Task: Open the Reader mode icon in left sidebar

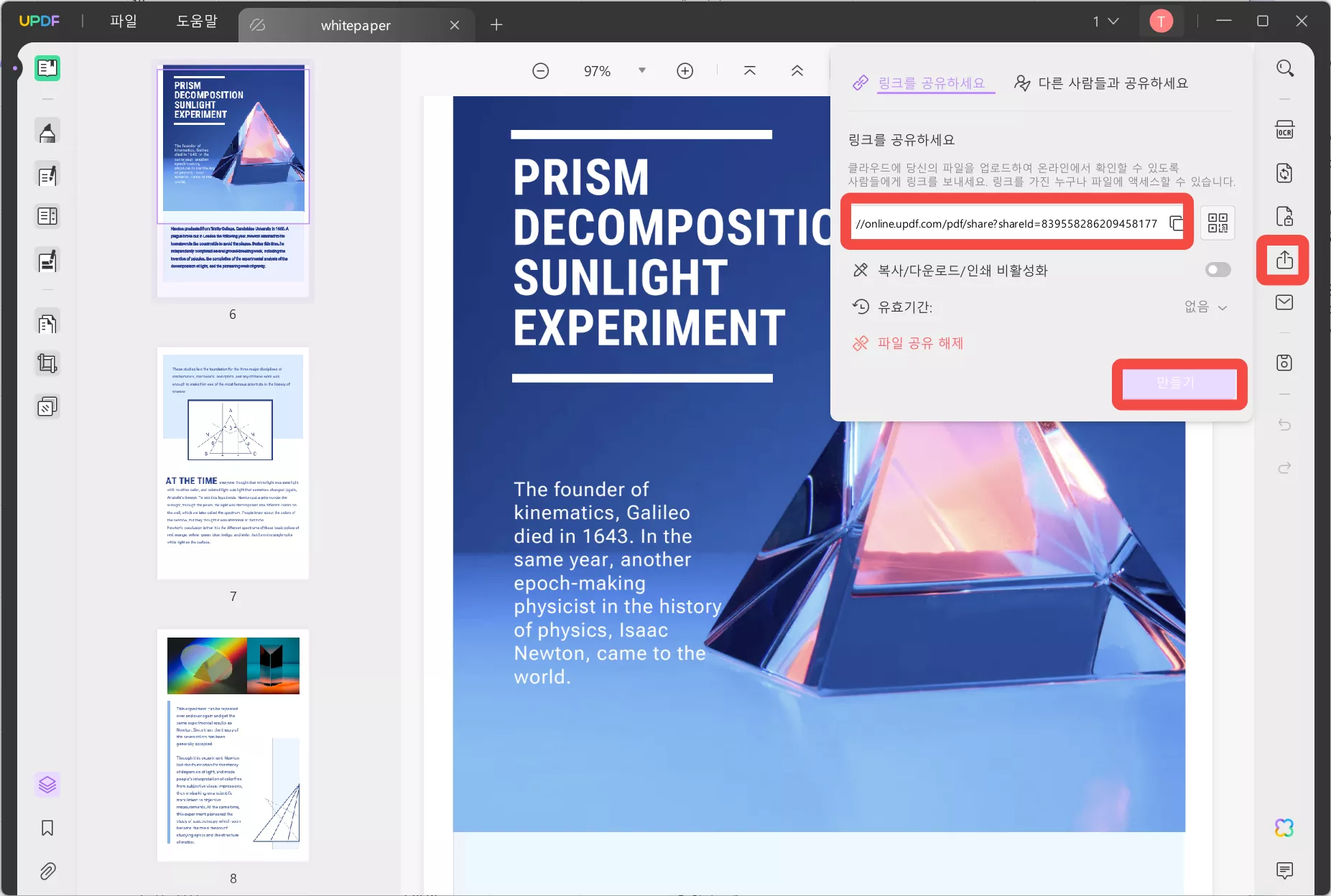Action: [47, 68]
